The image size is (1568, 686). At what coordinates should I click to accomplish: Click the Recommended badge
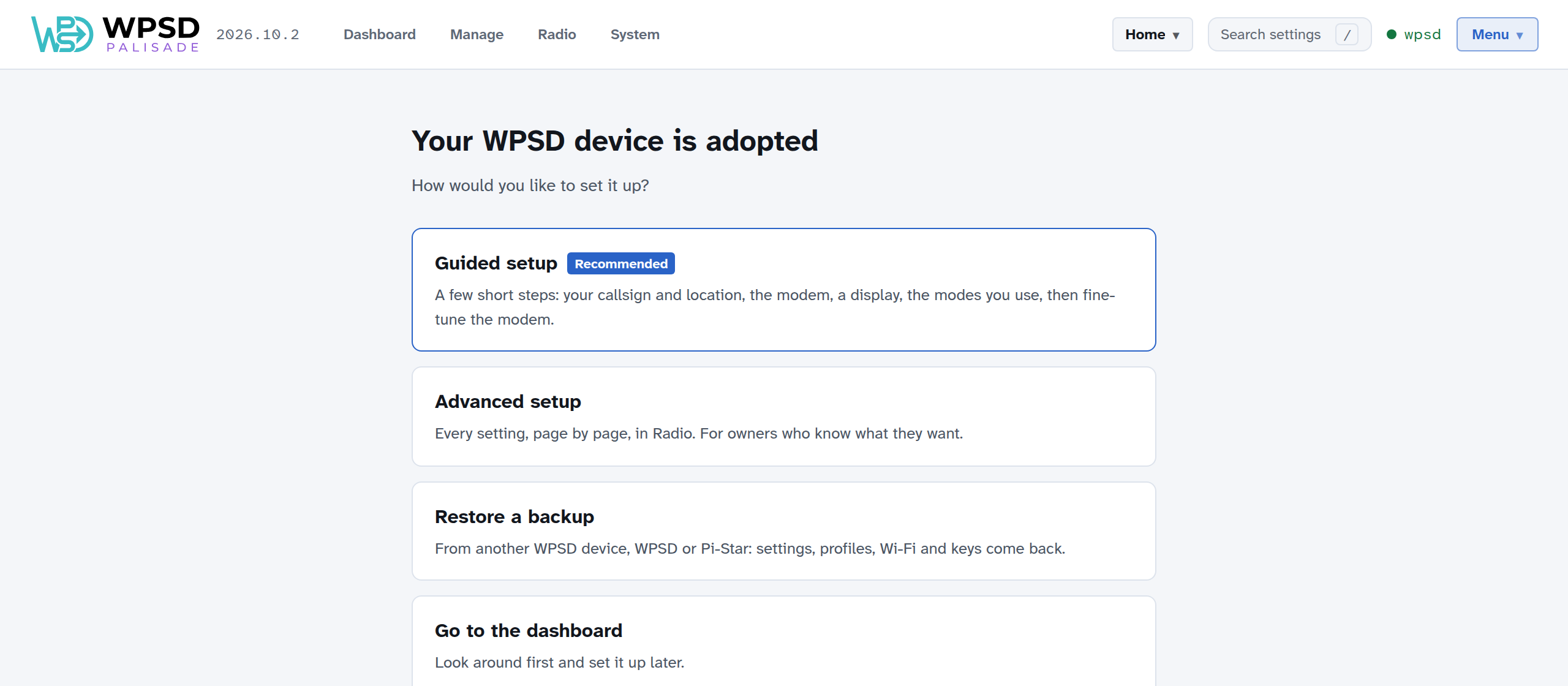620,263
